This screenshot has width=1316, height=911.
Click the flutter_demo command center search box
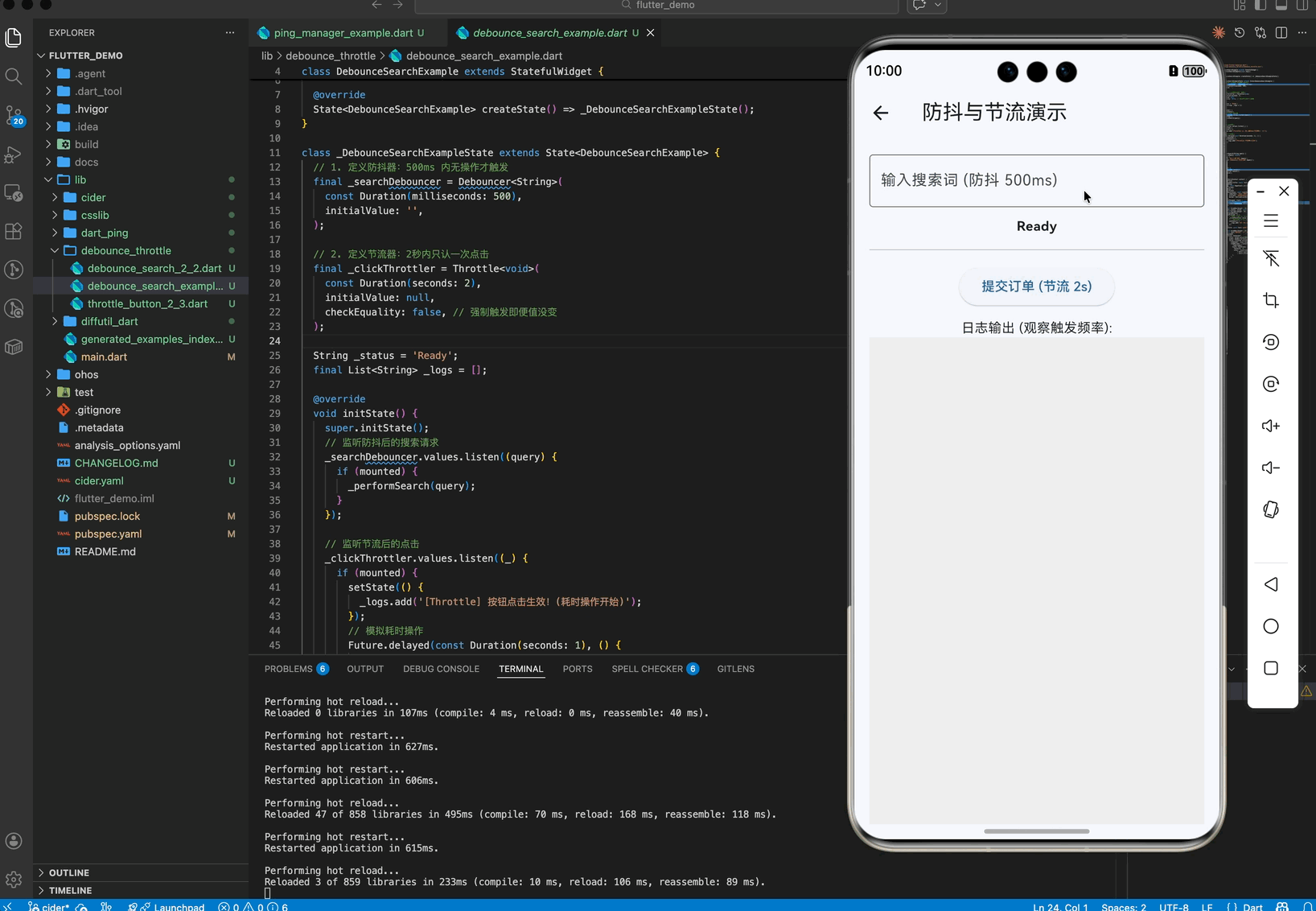(x=656, y=5)
